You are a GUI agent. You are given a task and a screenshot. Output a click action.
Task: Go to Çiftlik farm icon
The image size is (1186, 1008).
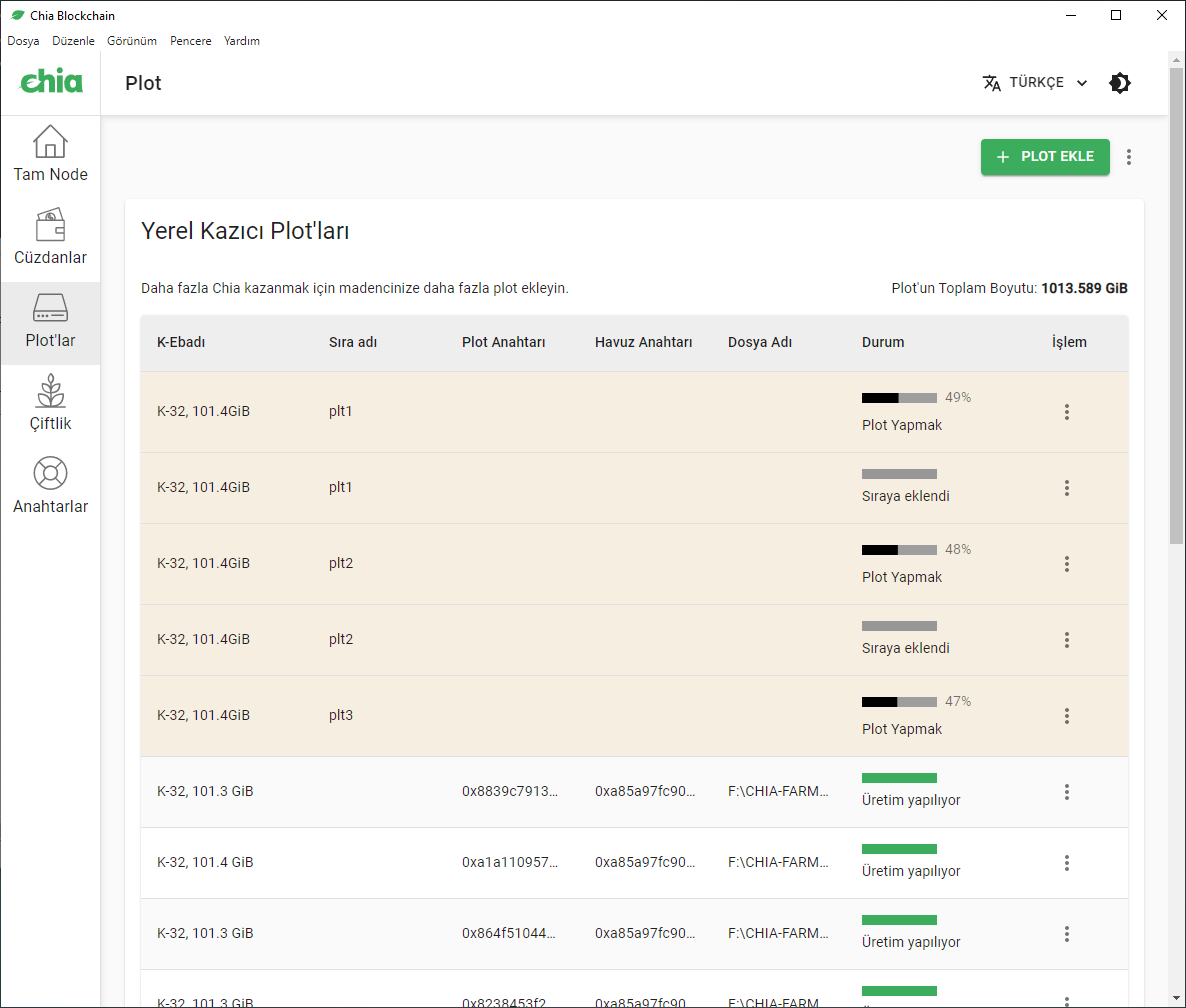[x=50, y=391]
